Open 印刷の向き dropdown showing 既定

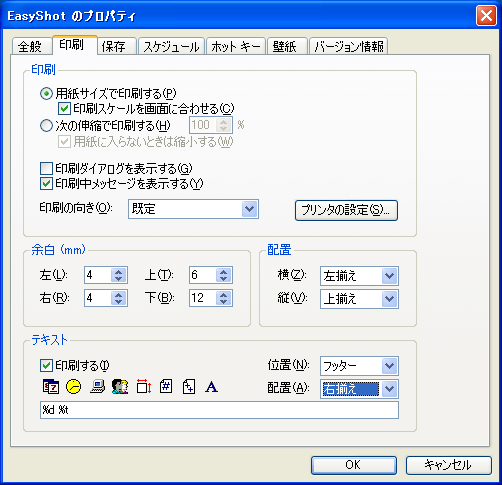(x=193, y=209)
